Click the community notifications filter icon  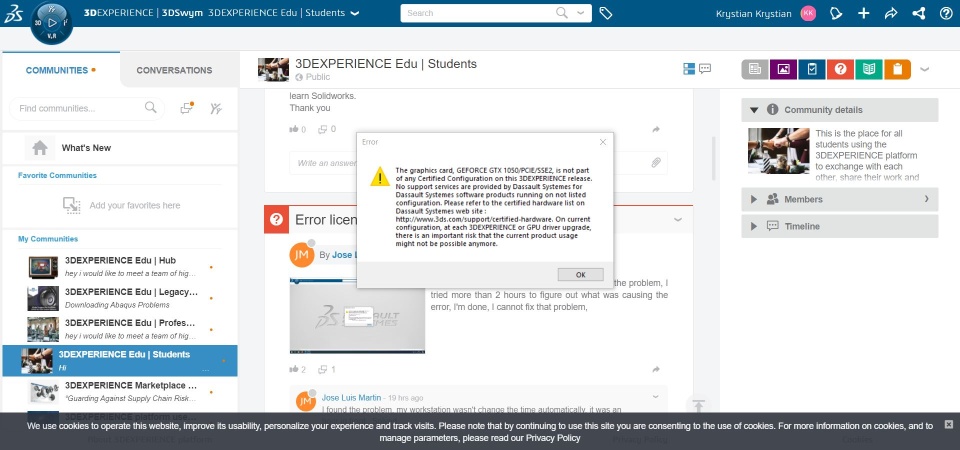pos(187,108)
